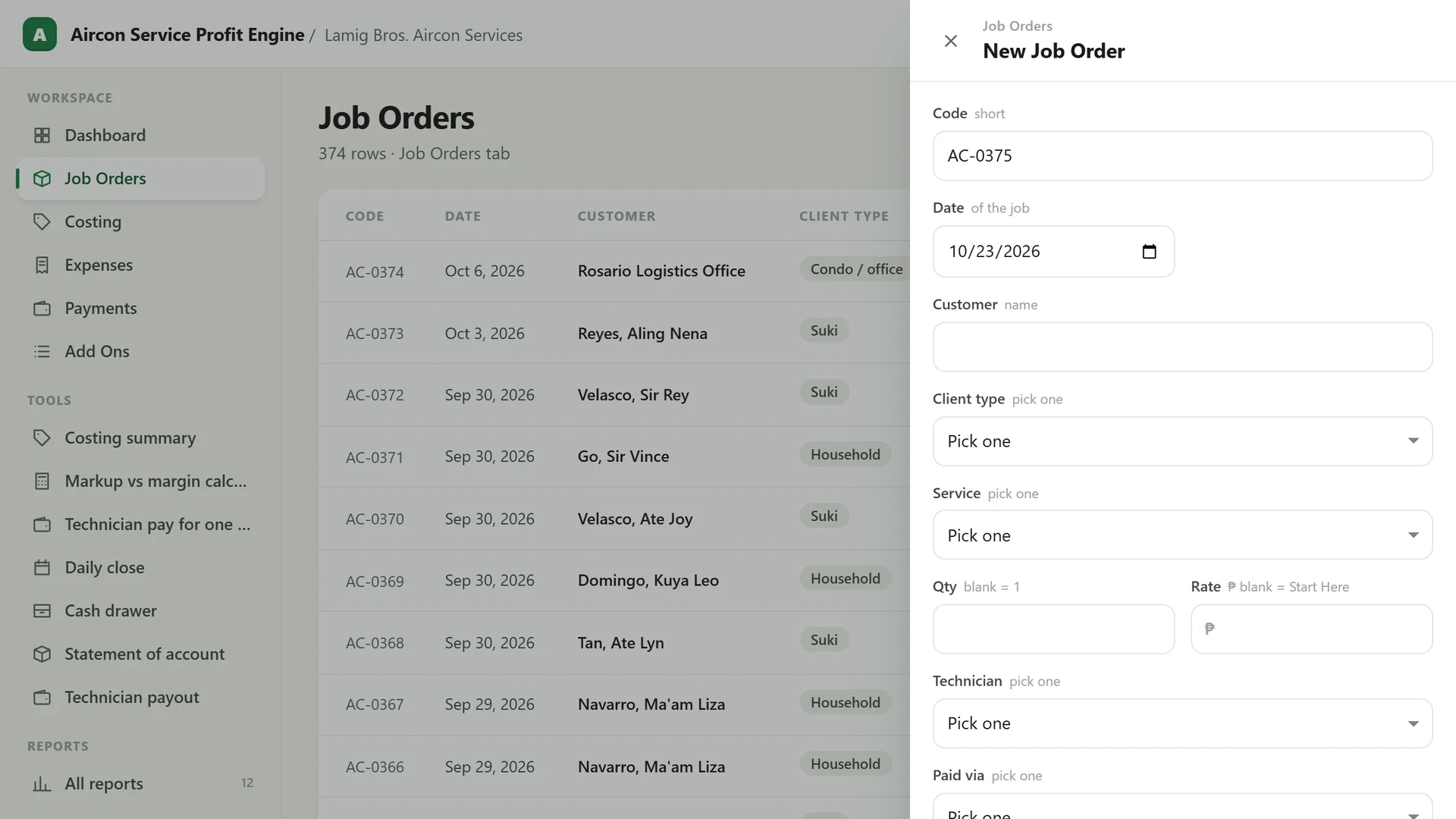Open Payments in the sidebar
Viewport: 1456px width, 819px height.
click(140, 308)
